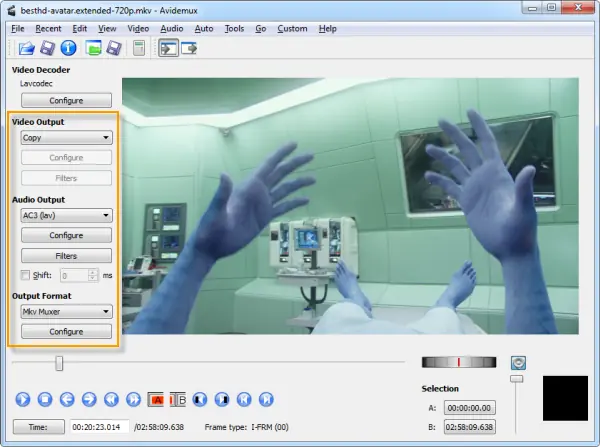The image size is (600, 447).
Task: Open the Video menu
Action: point(138,29)
